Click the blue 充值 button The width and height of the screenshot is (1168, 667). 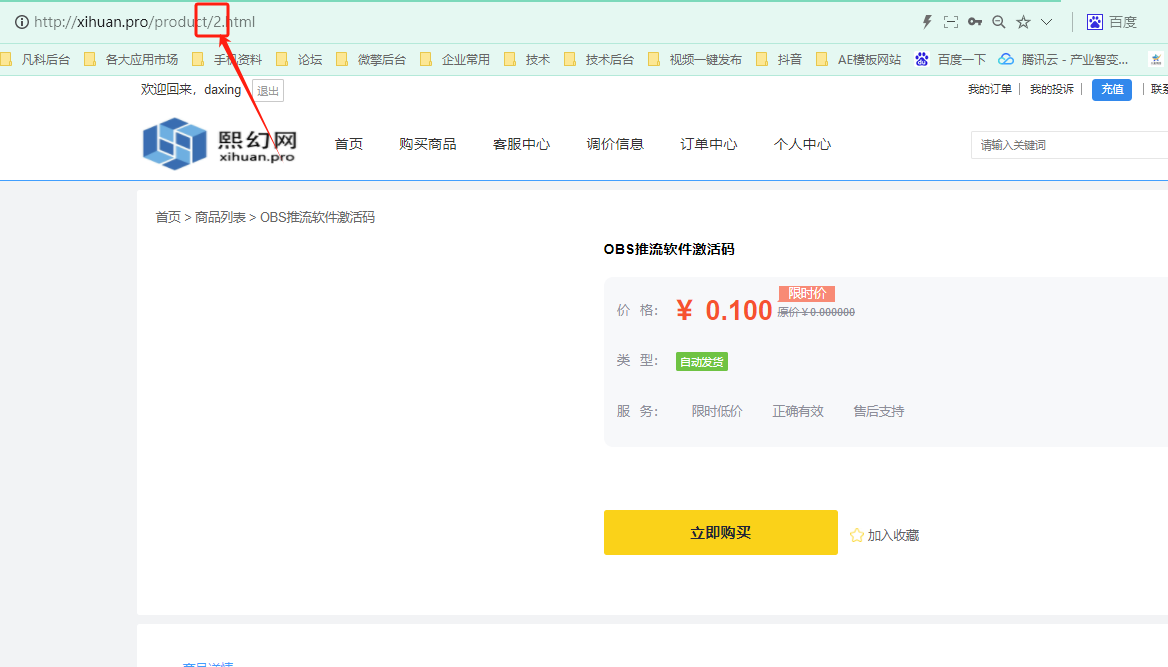point(1112,89)
